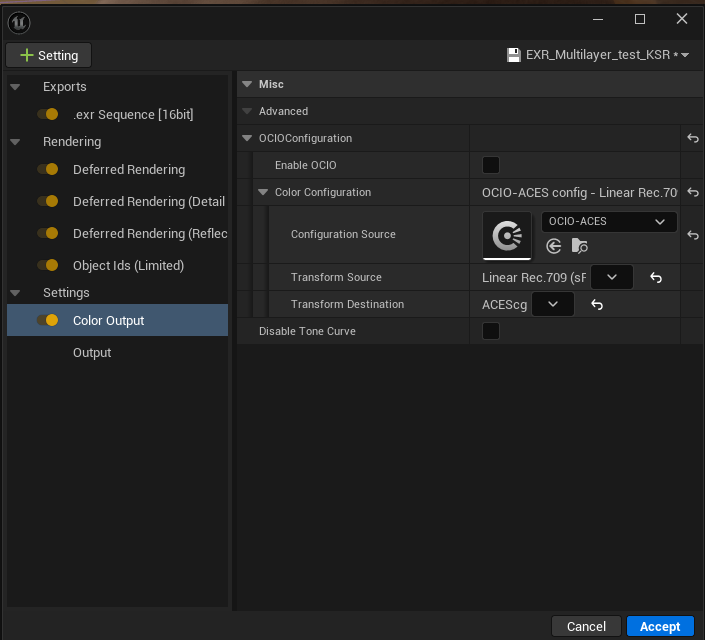Click the Accept button
The height and width of the screenshot is (640, 705).
[x=660, y=626]
